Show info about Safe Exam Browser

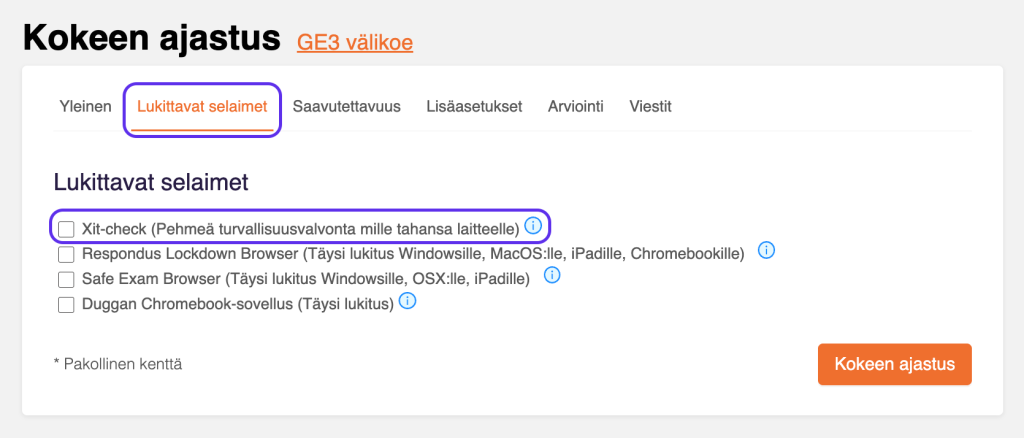551,276
